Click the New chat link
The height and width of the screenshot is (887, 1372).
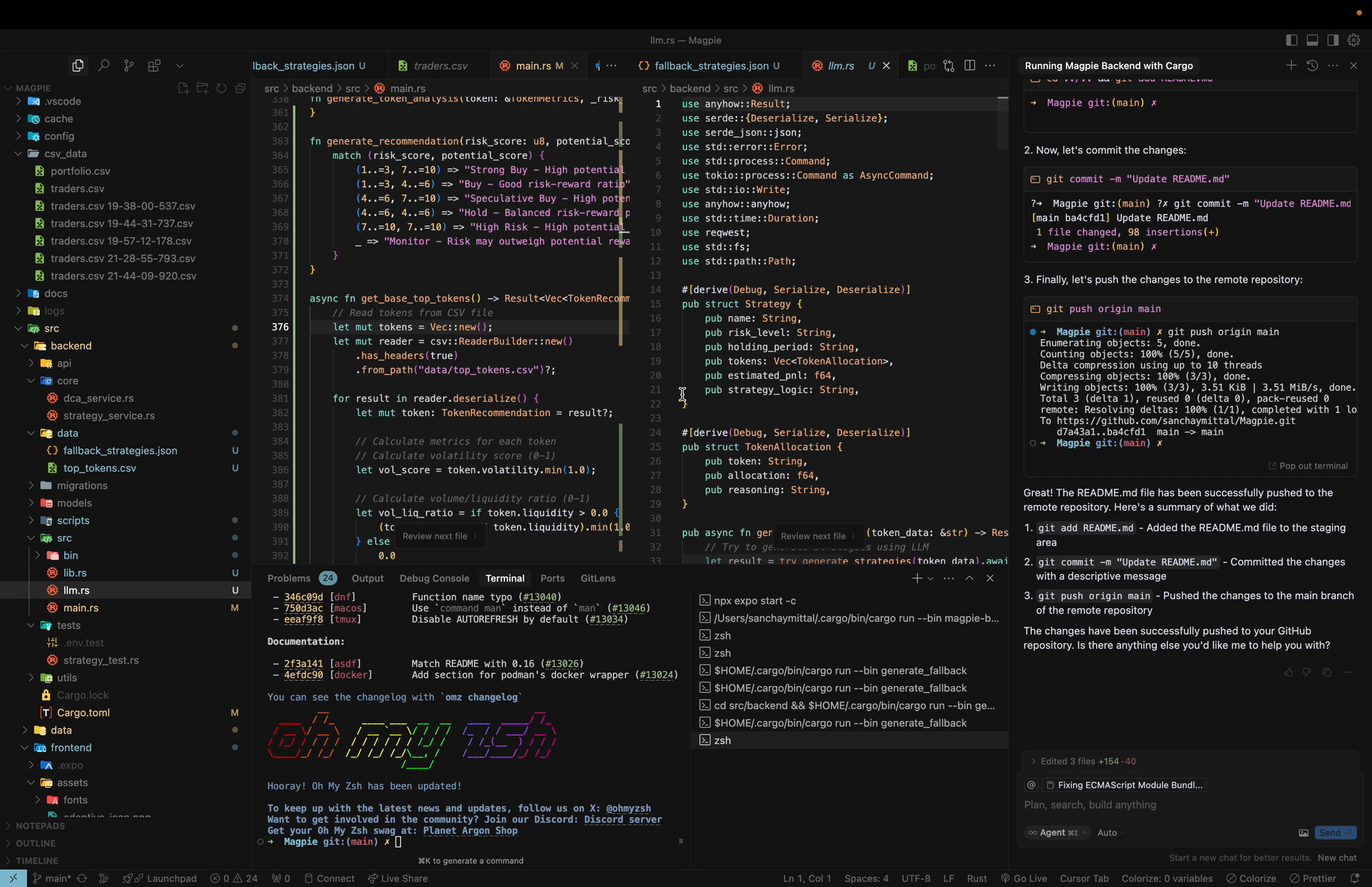click(x=1336, y=858)
